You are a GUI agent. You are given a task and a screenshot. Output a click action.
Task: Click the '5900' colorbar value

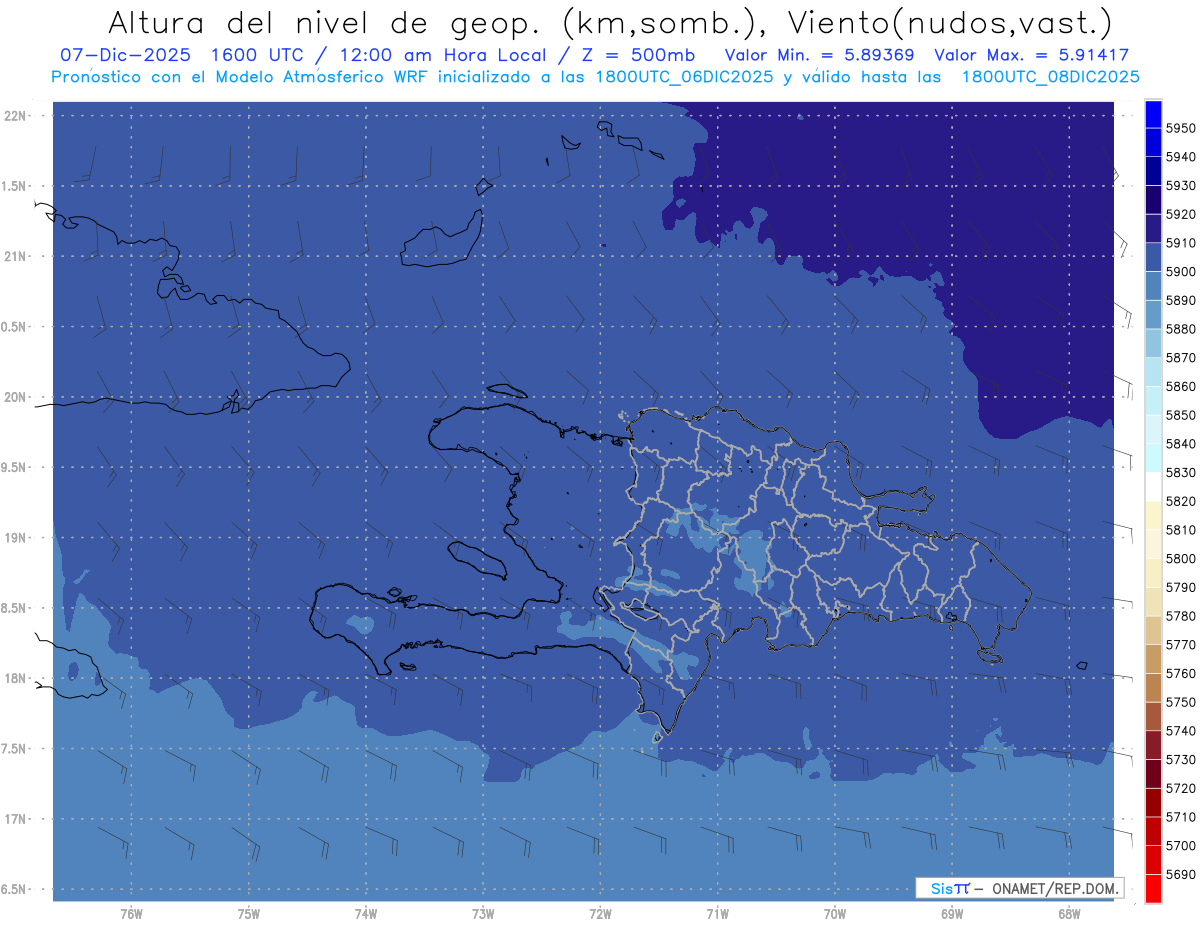click(1179, 272)
